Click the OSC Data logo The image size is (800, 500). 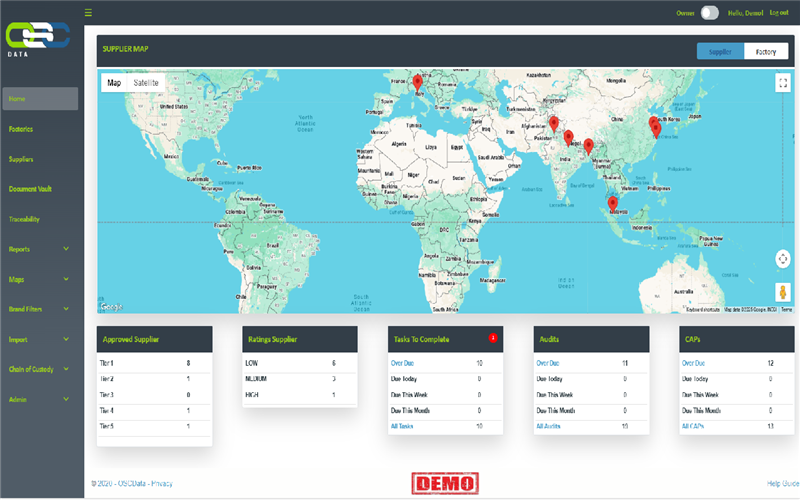[x=38, y=38]
